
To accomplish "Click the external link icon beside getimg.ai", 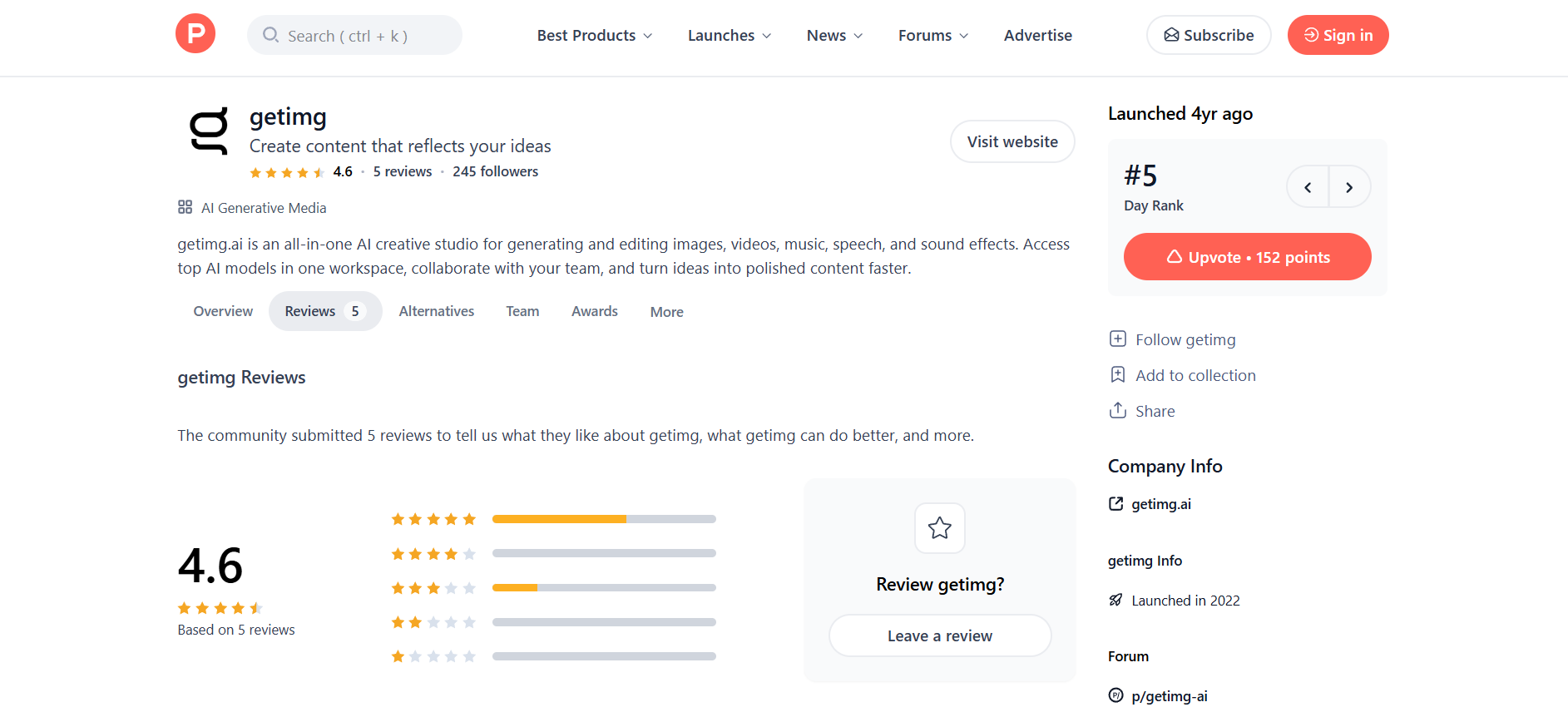I will pos(1116,503).
